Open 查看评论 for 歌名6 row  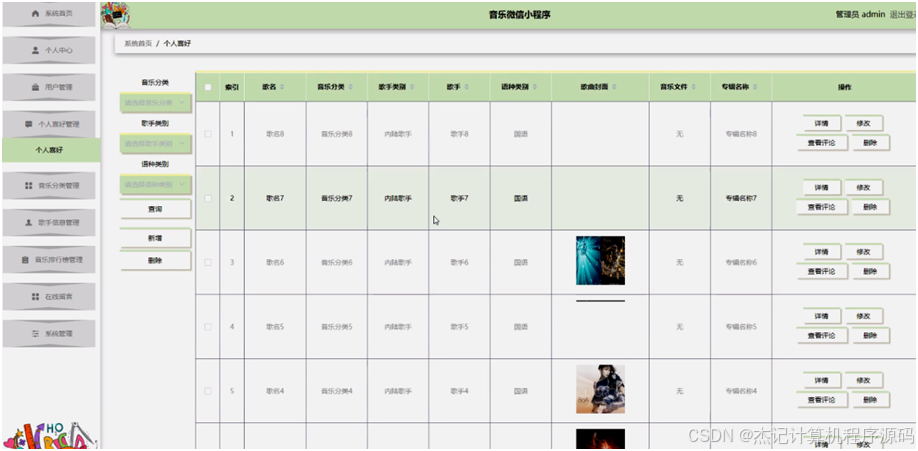(822, 272)
